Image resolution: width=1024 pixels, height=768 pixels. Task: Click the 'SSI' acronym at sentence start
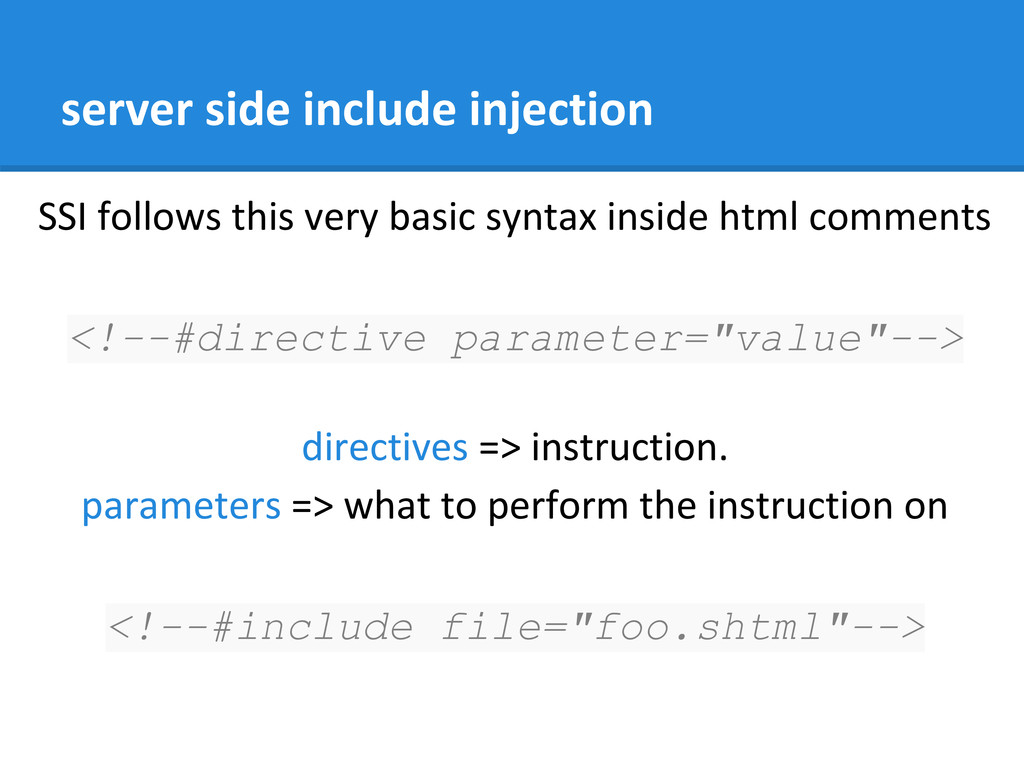coord(62,217)
